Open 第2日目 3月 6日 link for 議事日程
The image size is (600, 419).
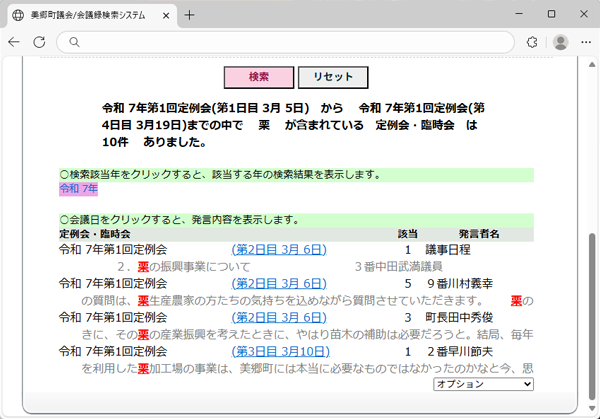point(279,250)
